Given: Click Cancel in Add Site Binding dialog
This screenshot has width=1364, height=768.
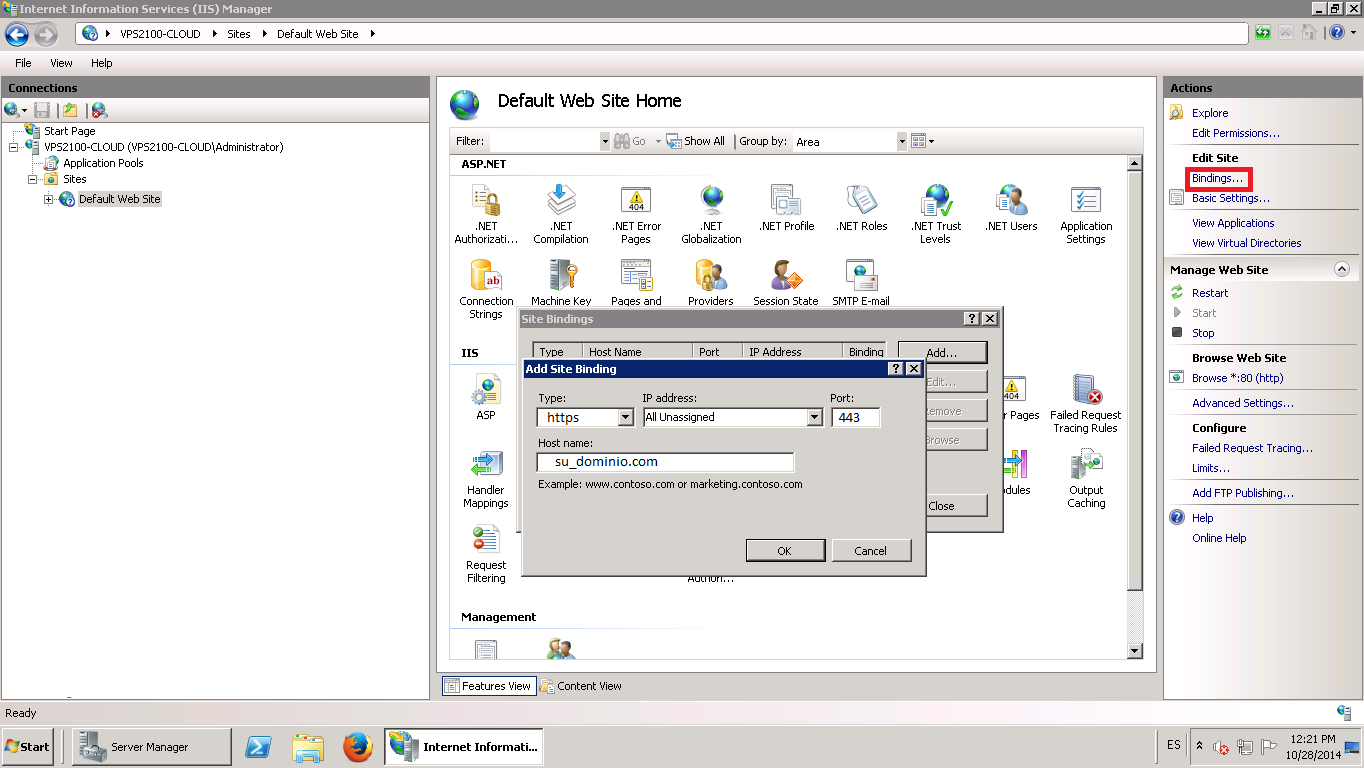Looking at the screenshot, I should pyautogui.click(x=871, y=551).
